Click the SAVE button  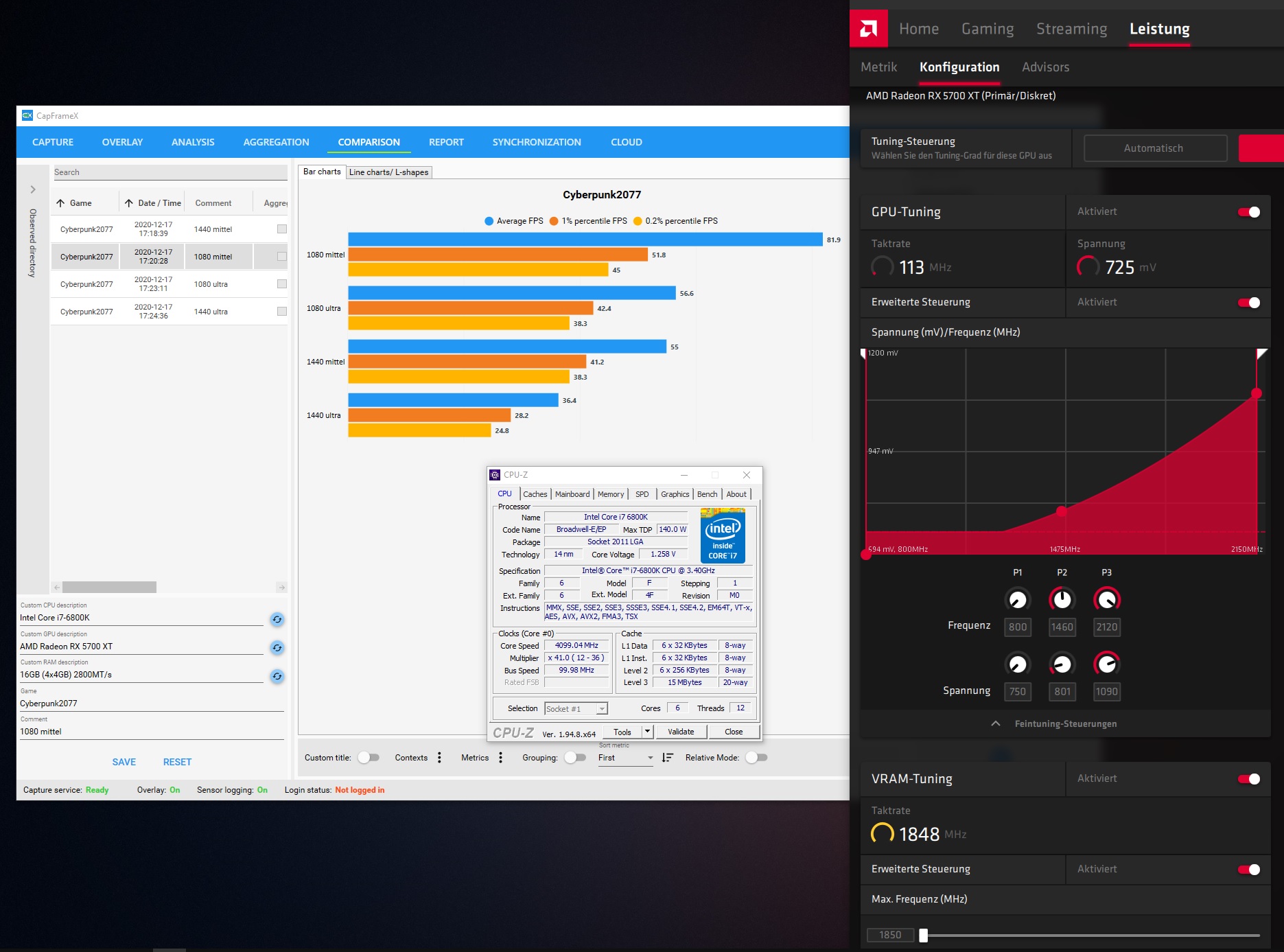point(124,762)
